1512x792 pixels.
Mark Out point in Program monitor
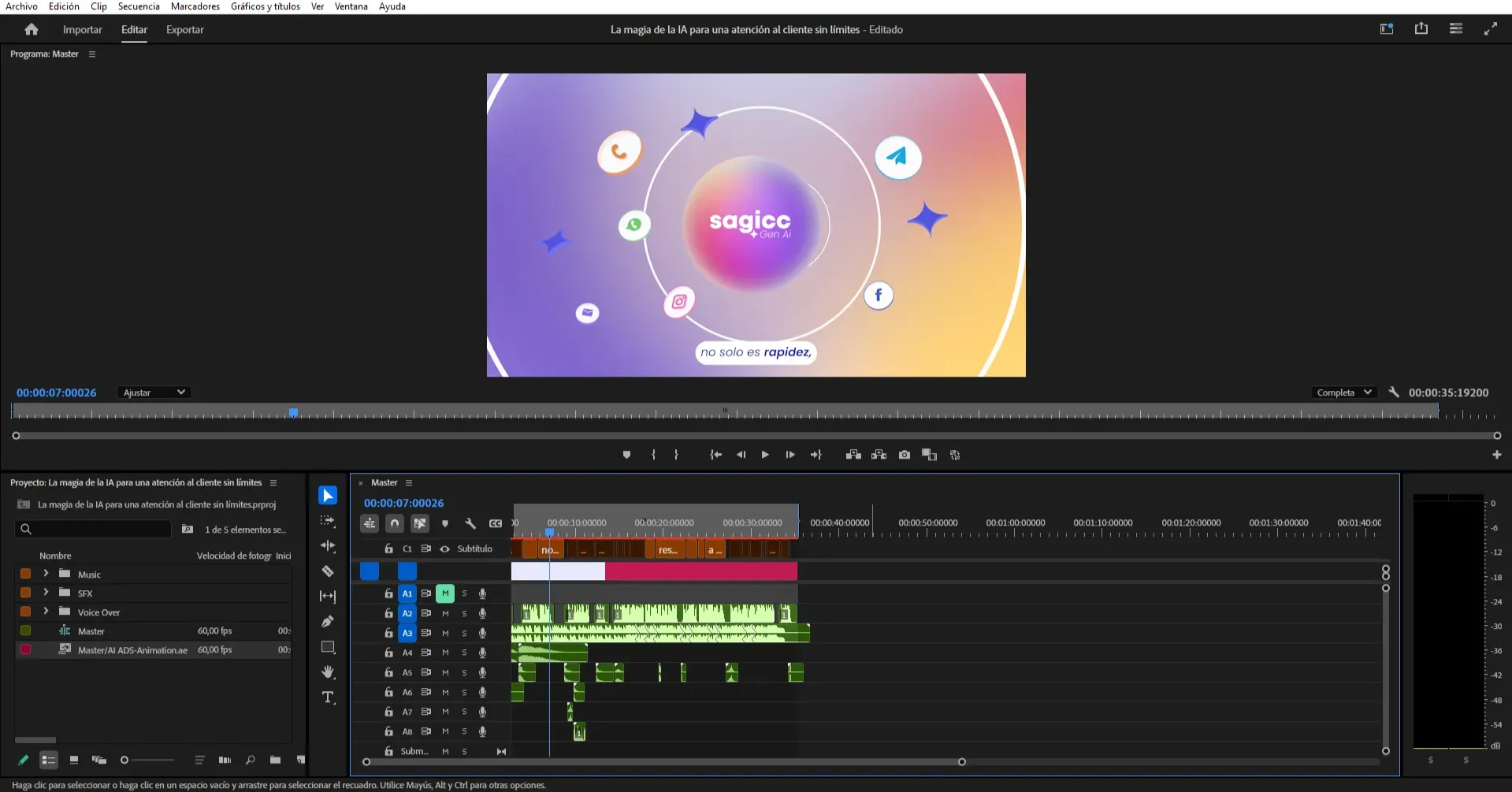(x=676, y=455)
